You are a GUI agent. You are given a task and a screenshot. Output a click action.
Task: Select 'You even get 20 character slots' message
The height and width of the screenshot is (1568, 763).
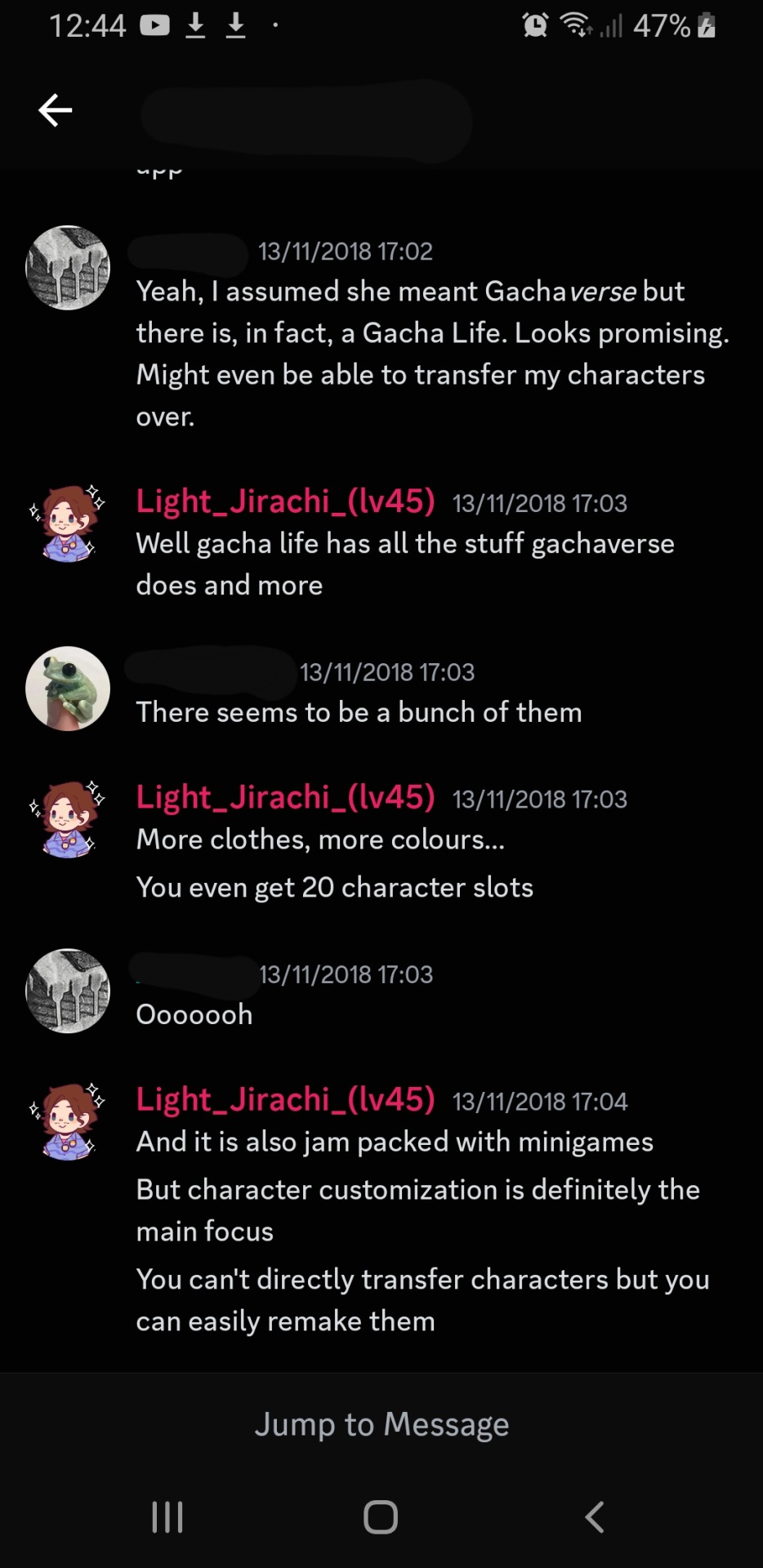(x=335, y=888)
